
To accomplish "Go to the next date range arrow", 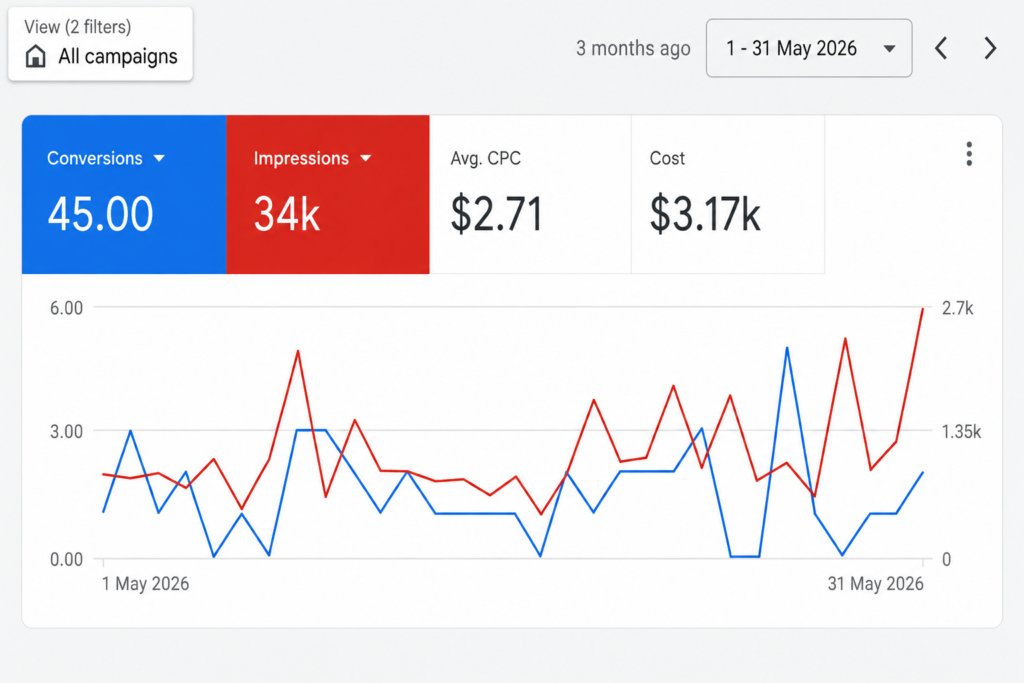I will pyautogui.click(x=990, y=48).
